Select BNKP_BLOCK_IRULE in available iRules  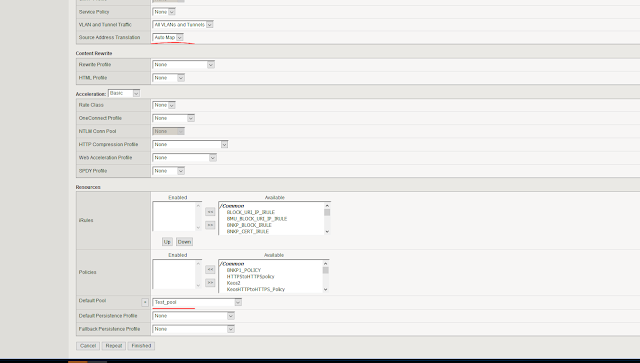click(249, 225)
